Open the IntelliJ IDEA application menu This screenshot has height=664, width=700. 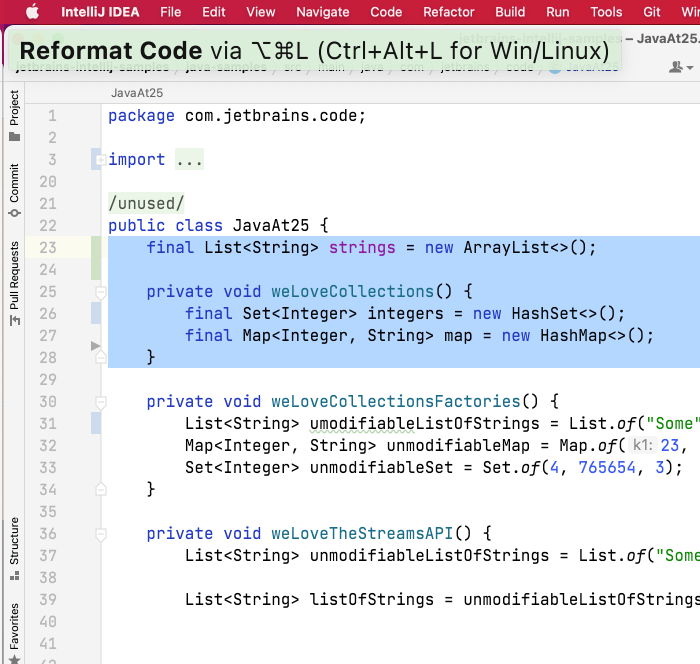pos(100,12)
